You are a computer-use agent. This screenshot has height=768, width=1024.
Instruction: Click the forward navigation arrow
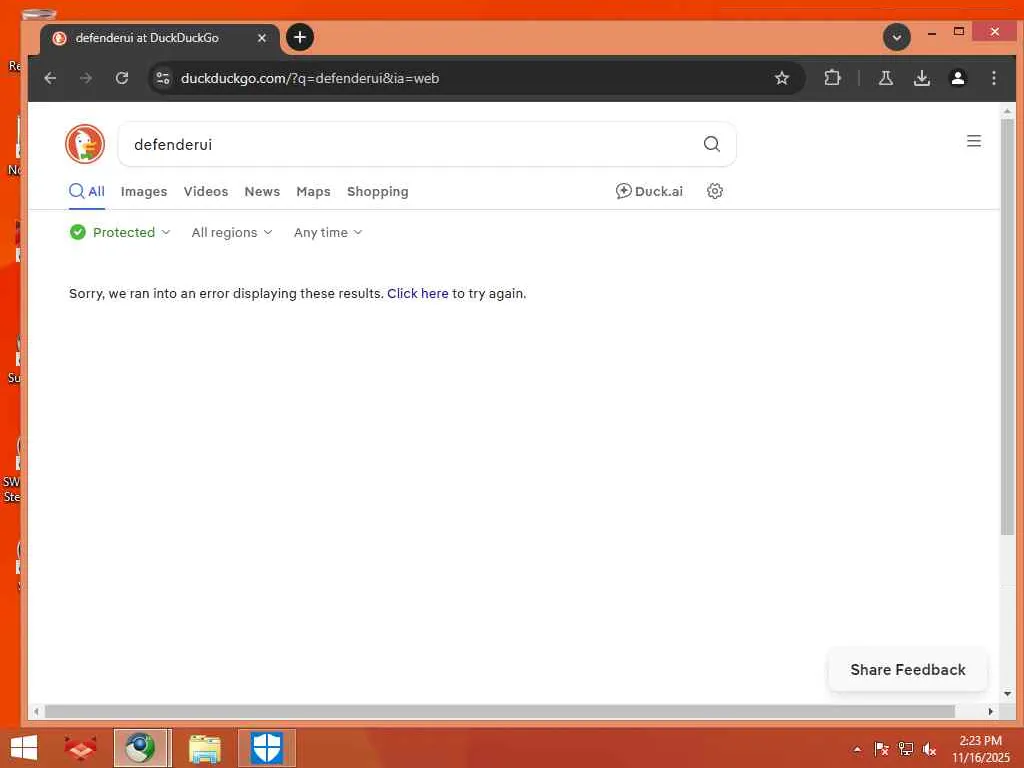(x=86, y=78)
